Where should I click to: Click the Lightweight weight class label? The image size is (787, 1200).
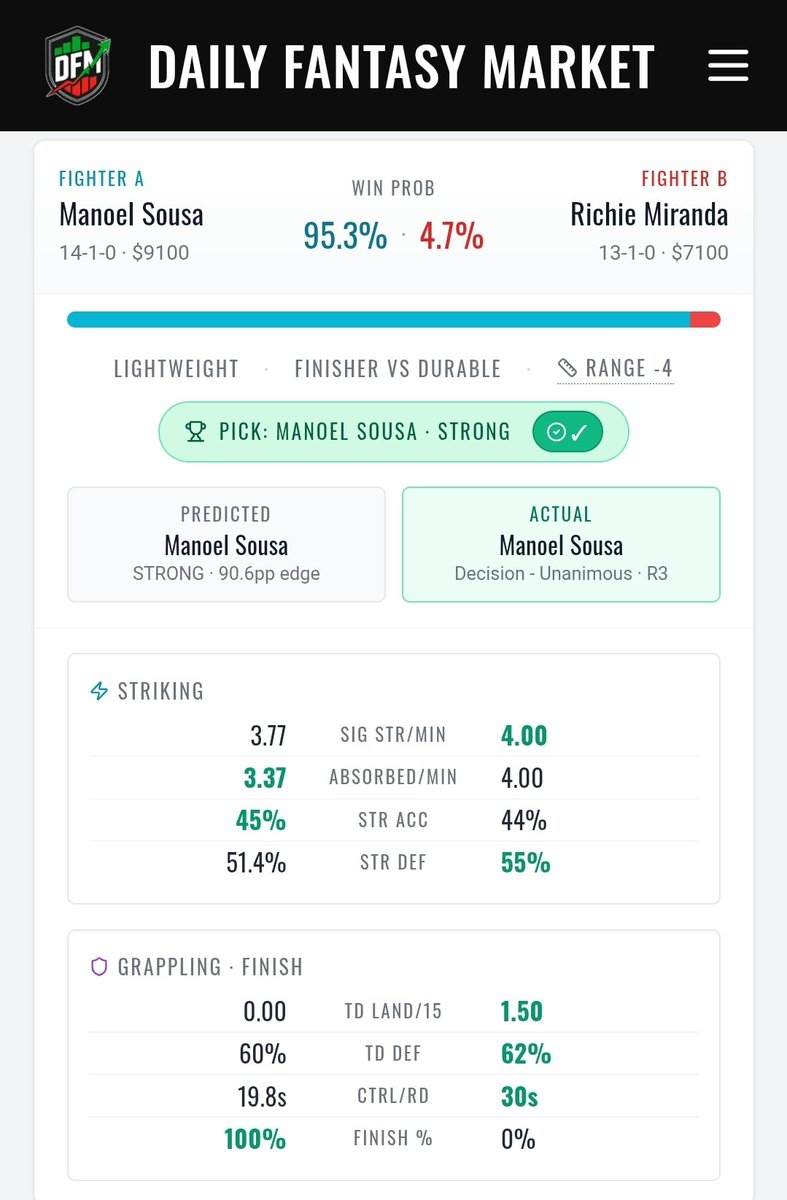pos(176,369)
